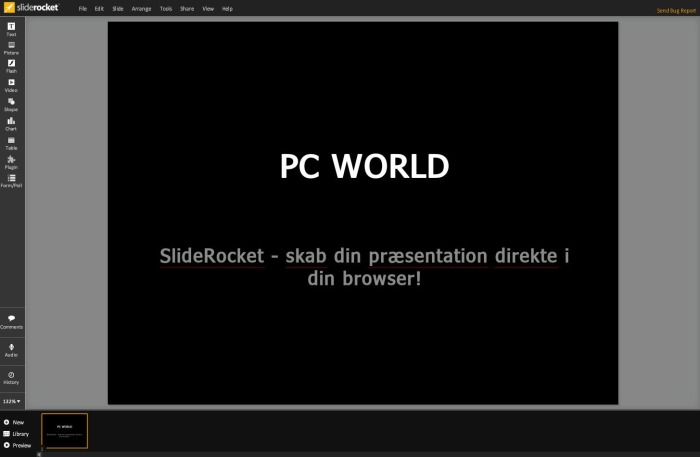The width and height of the screenshot is (700, 457).
Task: Insert a Chart
Action: pyautogui.click(x=11, y=124)
